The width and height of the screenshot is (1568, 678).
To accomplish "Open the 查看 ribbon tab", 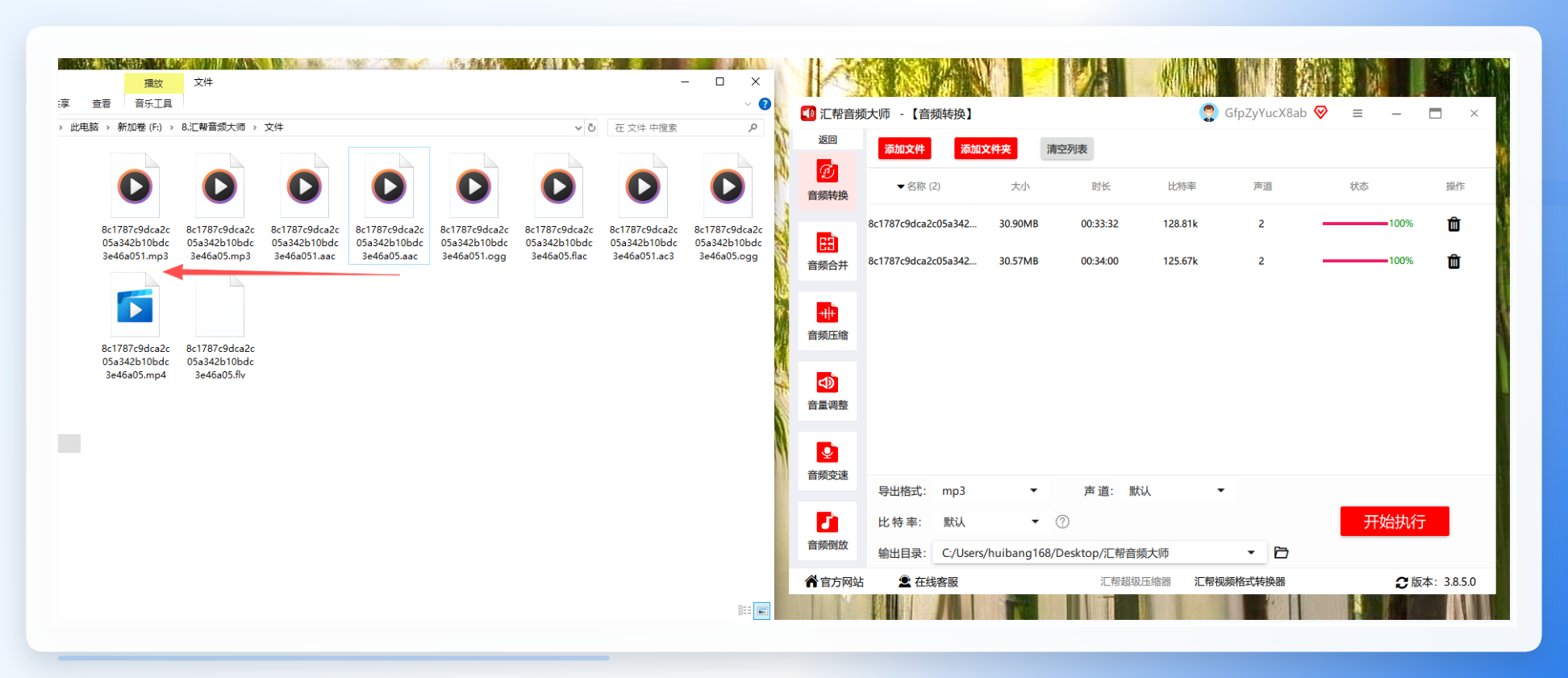I will coord(101,103).
